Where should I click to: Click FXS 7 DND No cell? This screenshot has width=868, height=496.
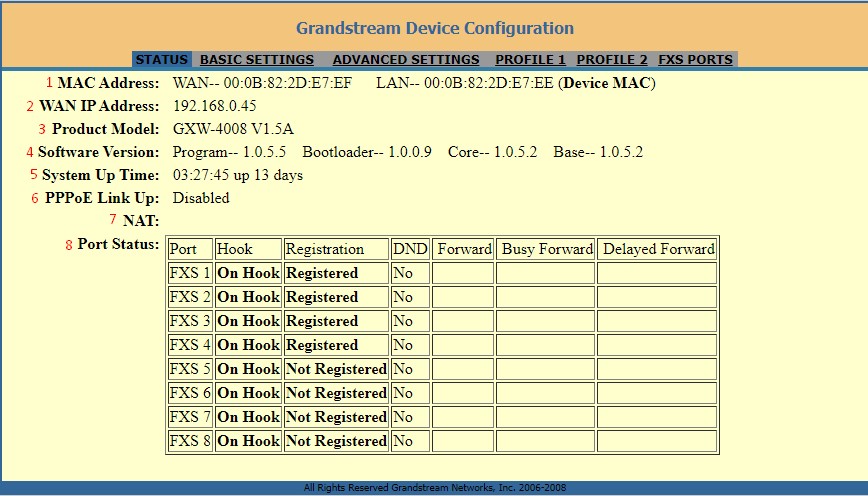click(410, 417)
